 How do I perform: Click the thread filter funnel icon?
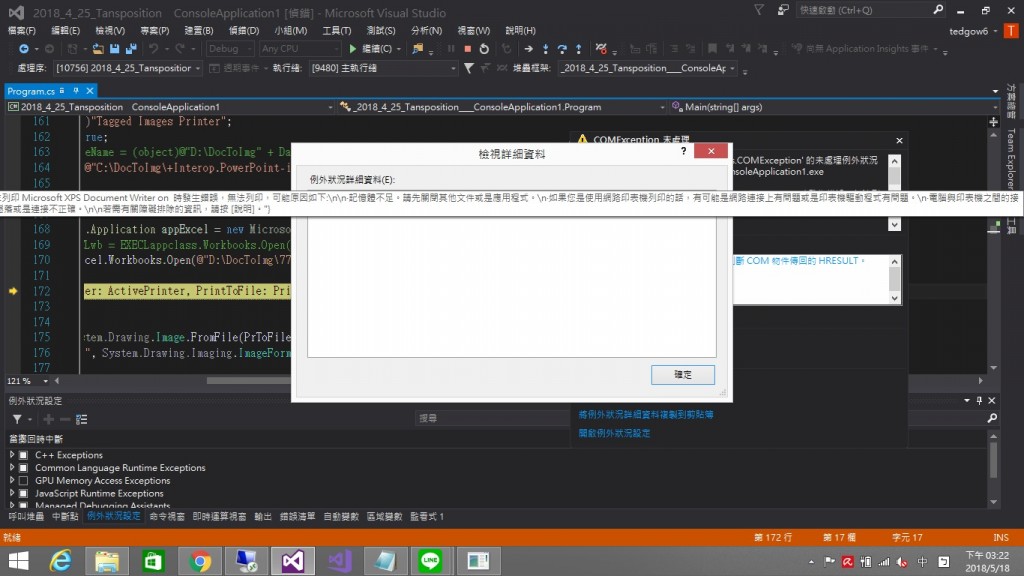469,68
